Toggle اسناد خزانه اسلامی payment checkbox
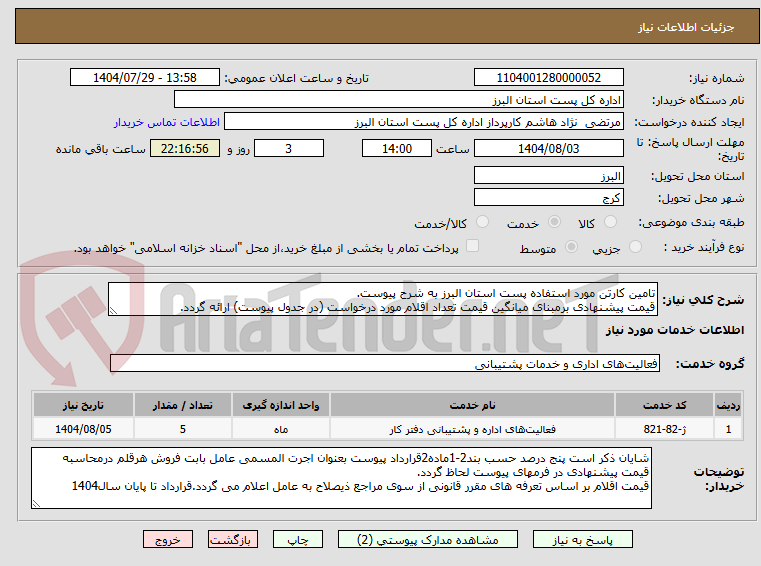 click(x=472, y=246)
